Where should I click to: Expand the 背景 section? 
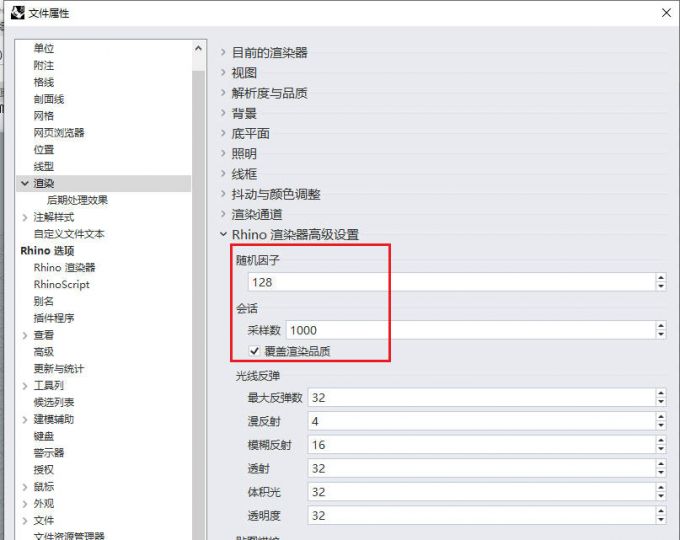point(223,113)
